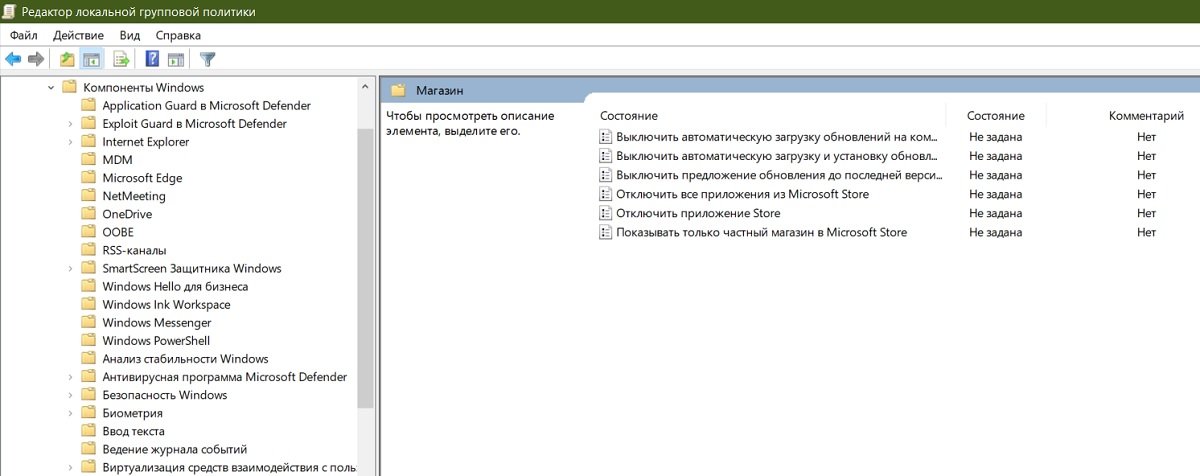Select the OneDrive folder in tree
This screenshot has width=1200, height=476.
[x=127, y=214]
